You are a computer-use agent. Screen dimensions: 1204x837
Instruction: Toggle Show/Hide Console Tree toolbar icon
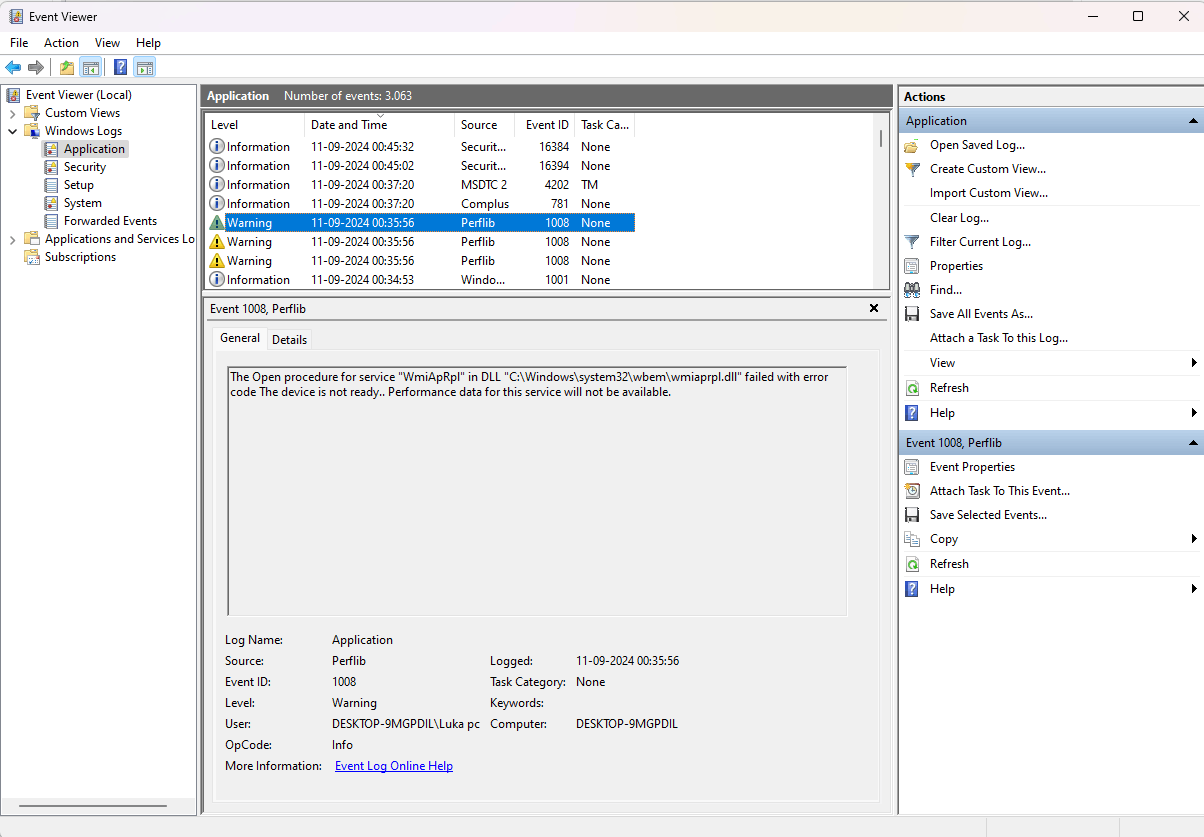[x=91, y=67]
